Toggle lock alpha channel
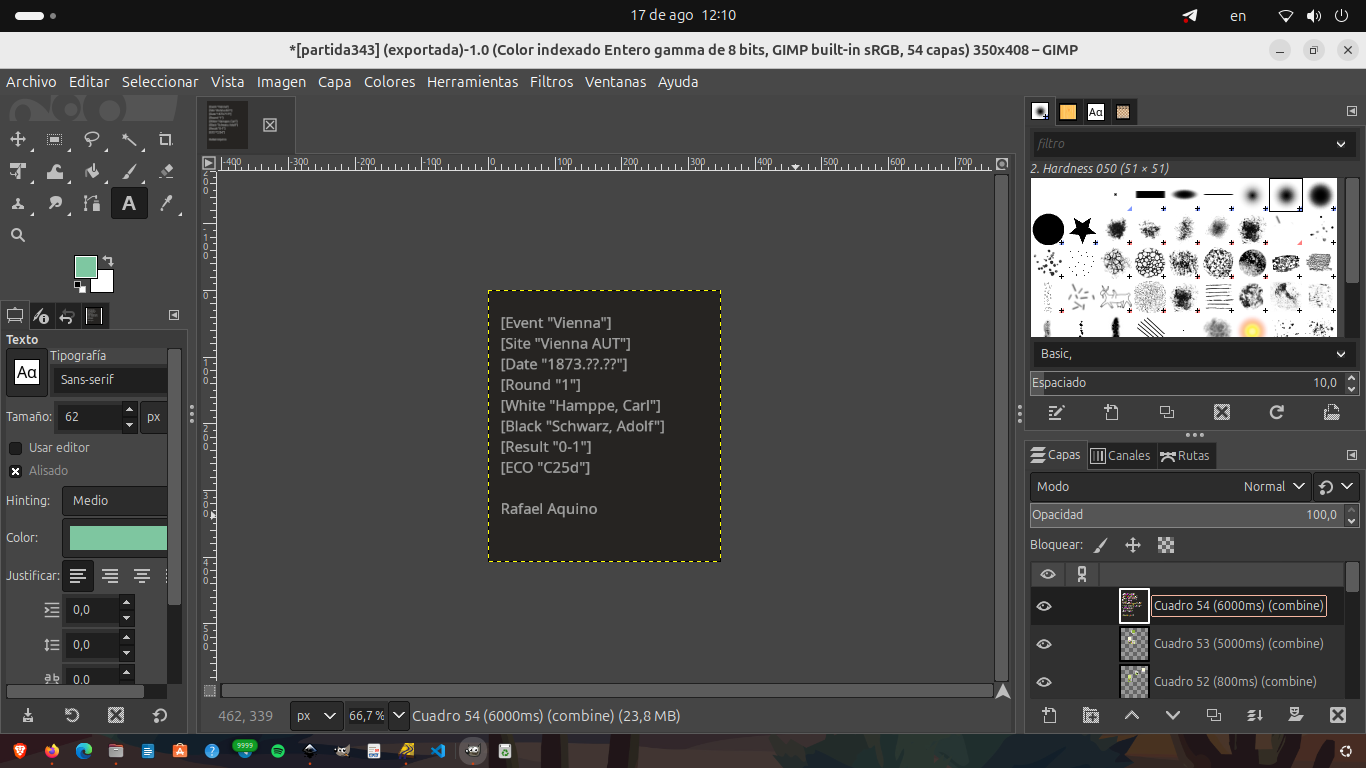Viewport: 1366px width, 768px height. [x=1165, y=545]
